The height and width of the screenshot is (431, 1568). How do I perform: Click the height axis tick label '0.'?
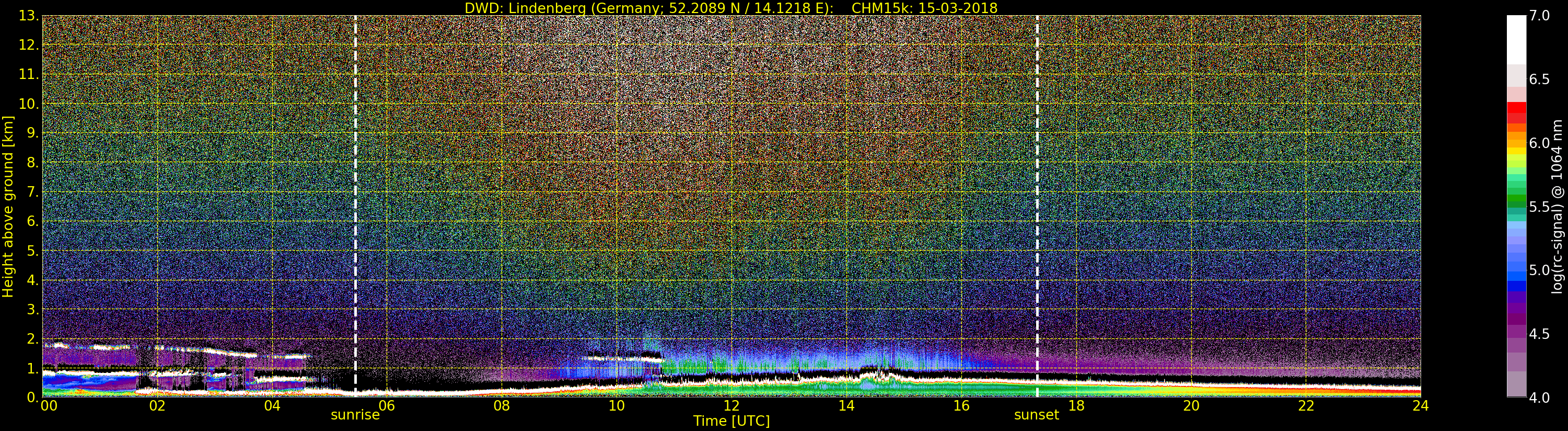(33, 397)
